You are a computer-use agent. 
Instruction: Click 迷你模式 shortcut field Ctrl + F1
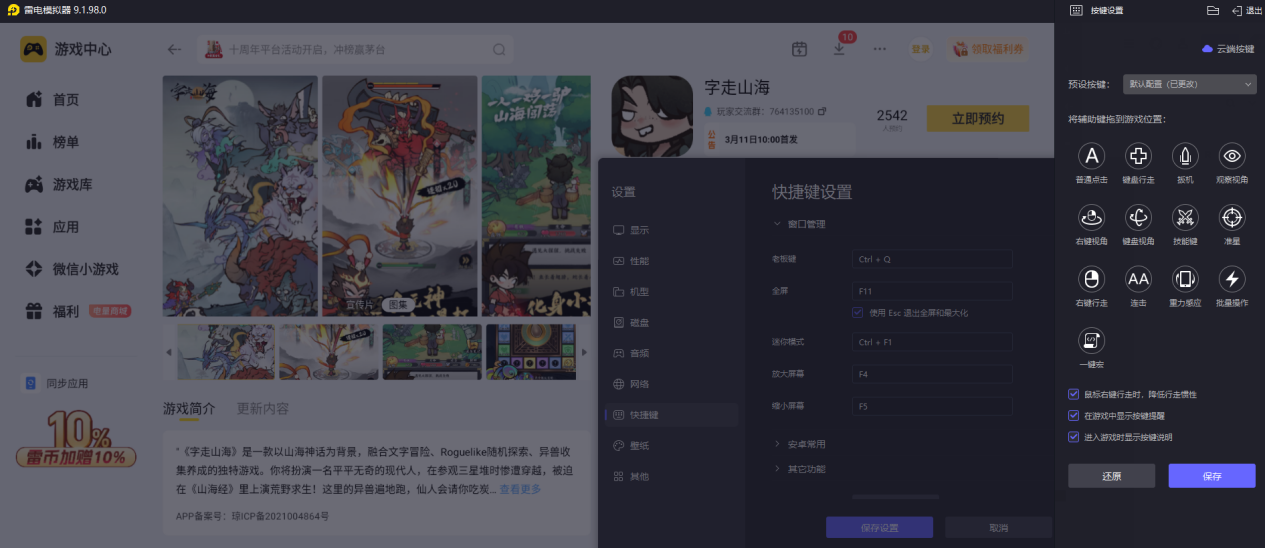932,342
